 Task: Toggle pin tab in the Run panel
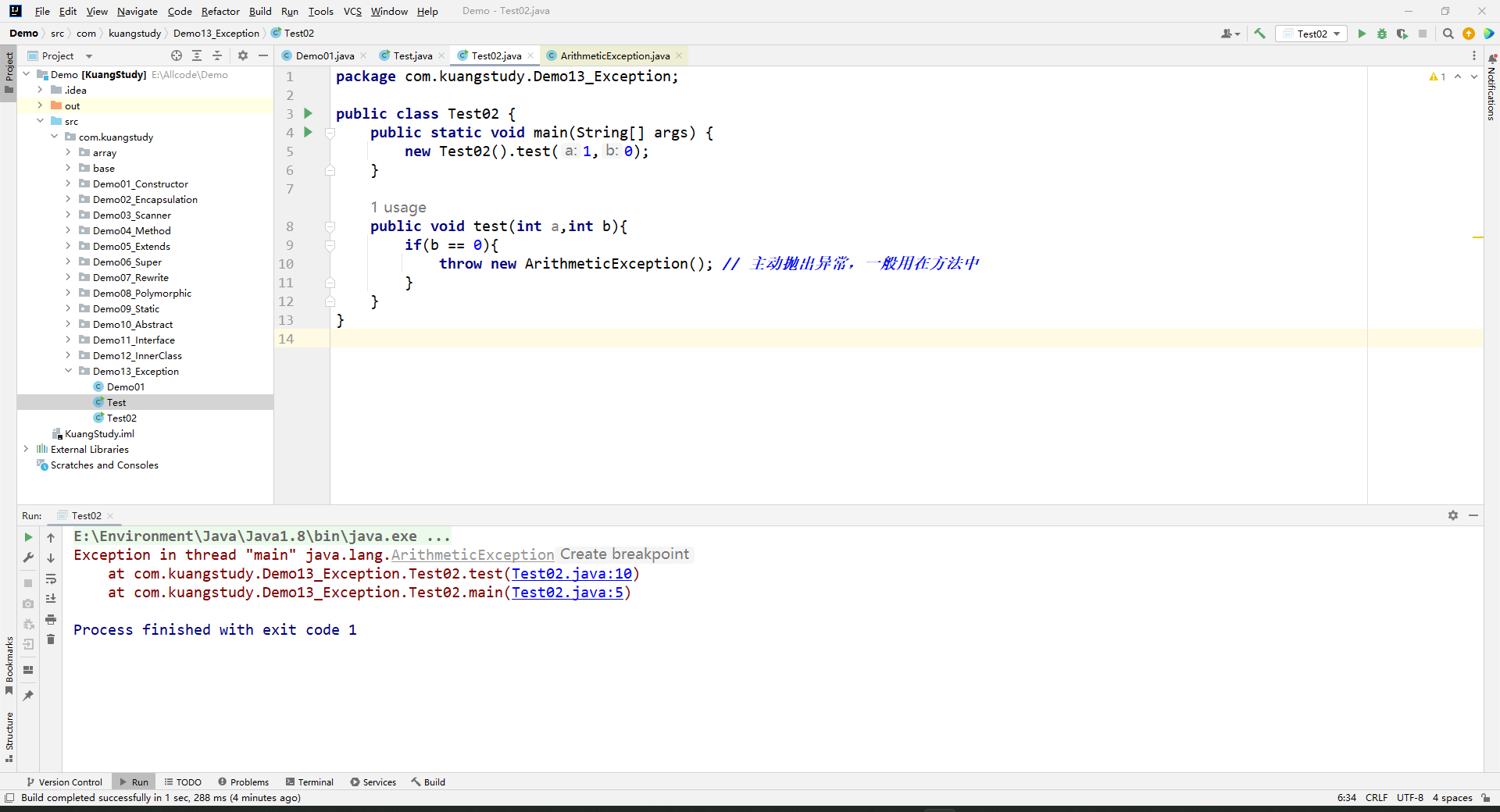tap(28, 695)
